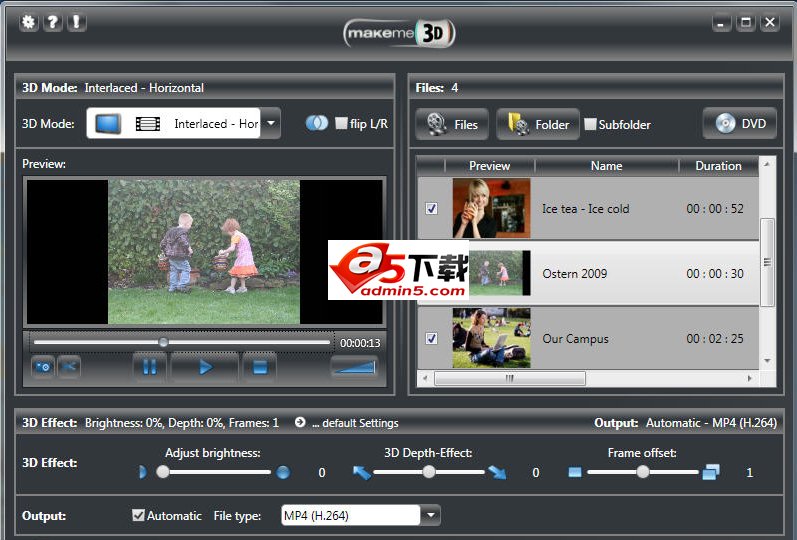Sort by the Preview column header
The height and width of the screenshot is (540, 797).
489,166
